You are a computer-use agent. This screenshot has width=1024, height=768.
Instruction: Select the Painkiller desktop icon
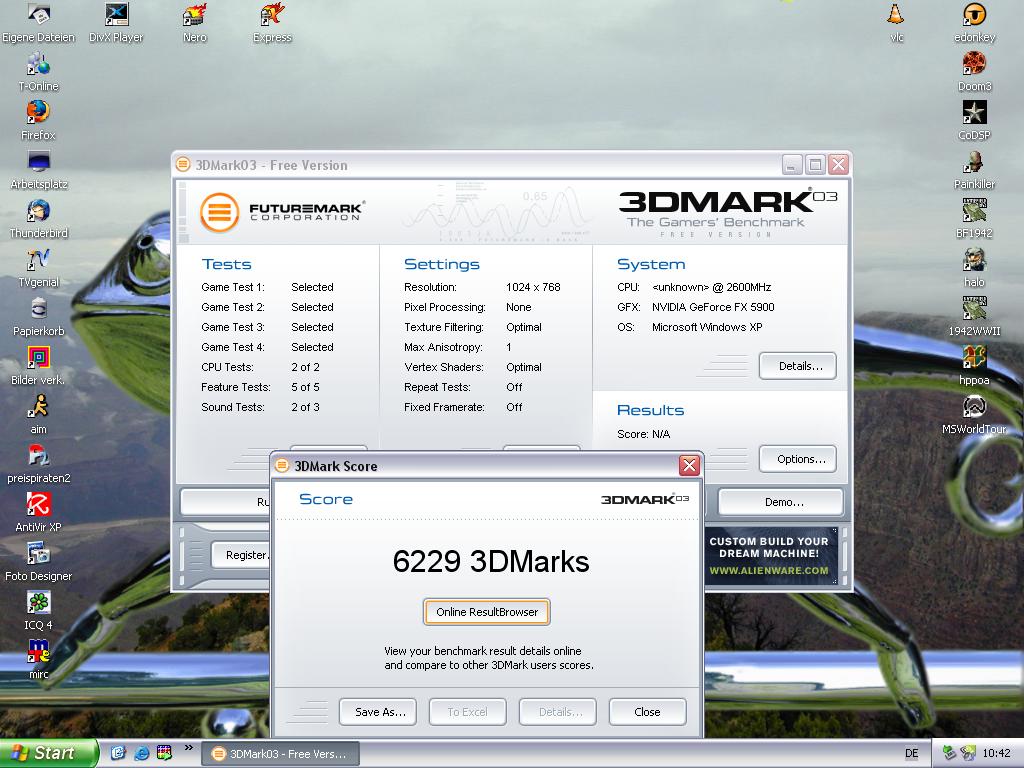[x=974, y=170]
